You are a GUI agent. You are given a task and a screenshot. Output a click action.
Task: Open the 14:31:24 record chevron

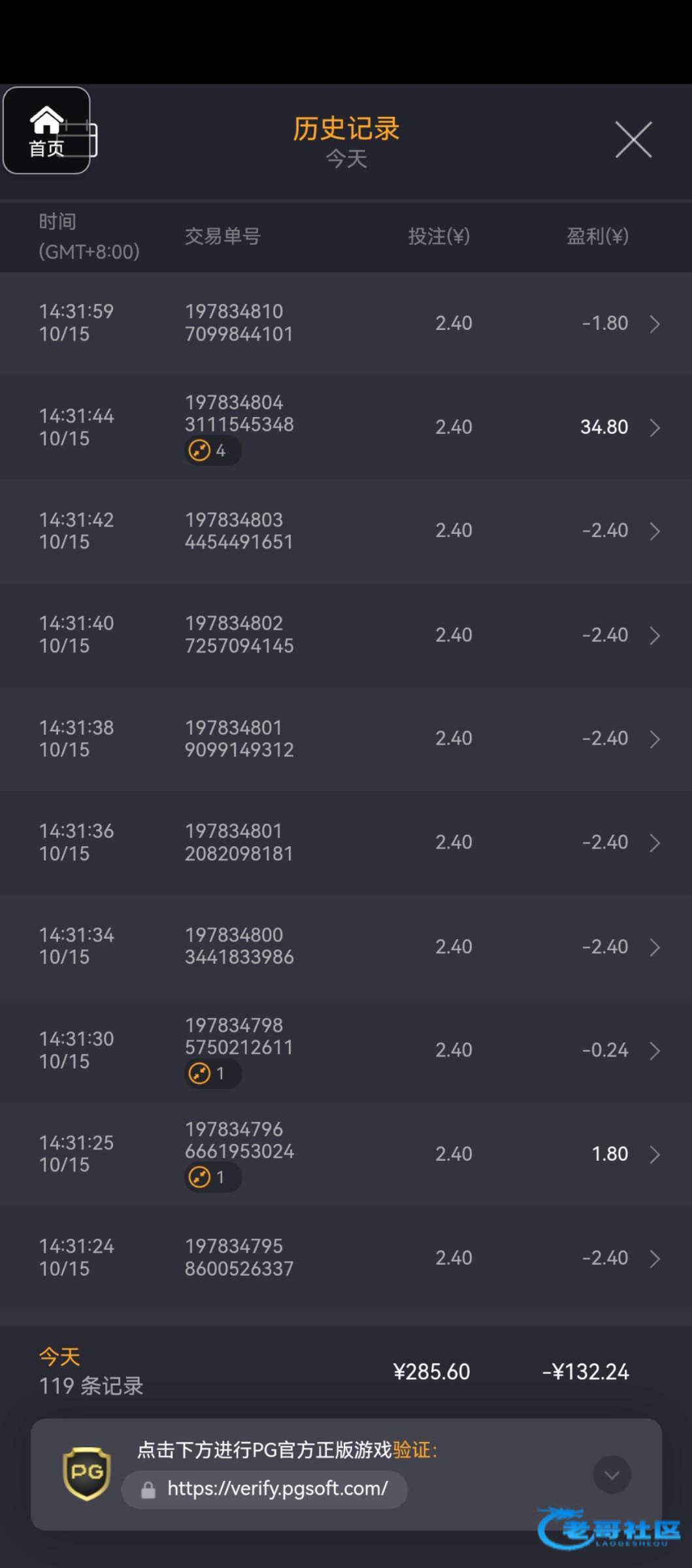[655, 1258]
